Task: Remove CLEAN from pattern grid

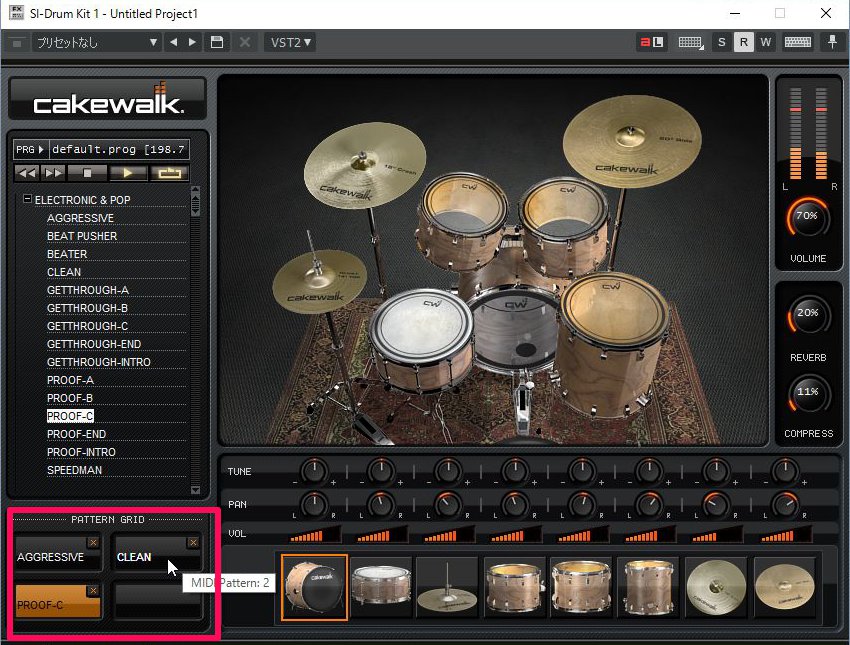Action: [x=193, y=543]
